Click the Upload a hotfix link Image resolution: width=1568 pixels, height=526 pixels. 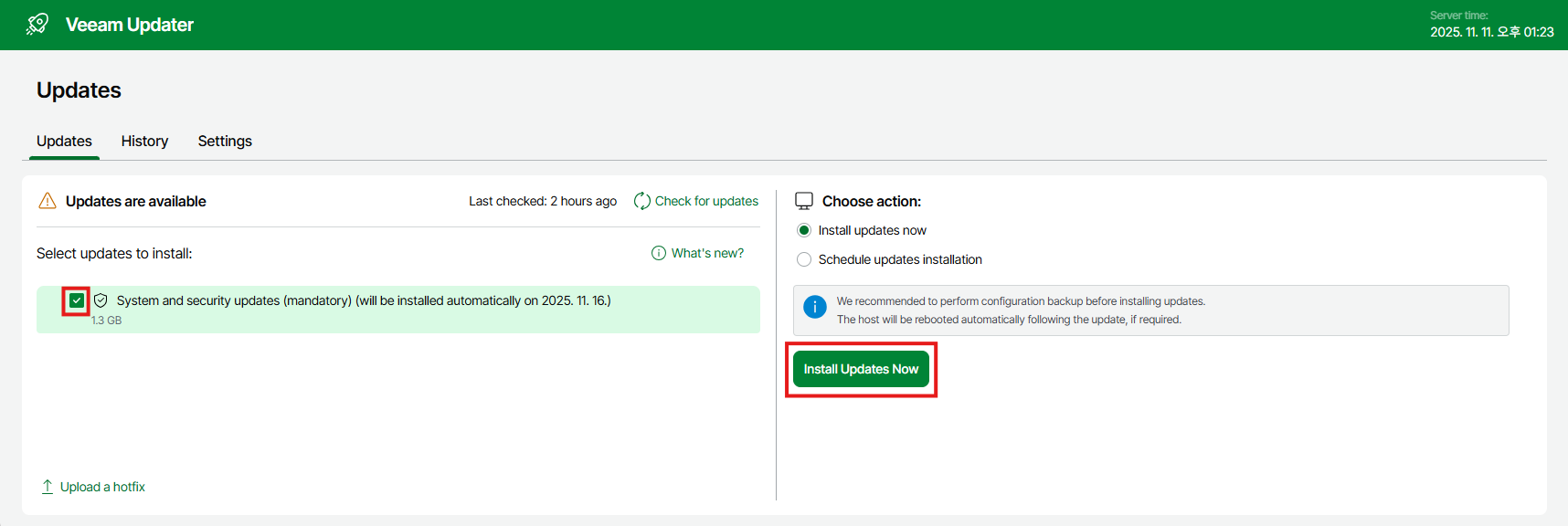click(x=102, y=487)
